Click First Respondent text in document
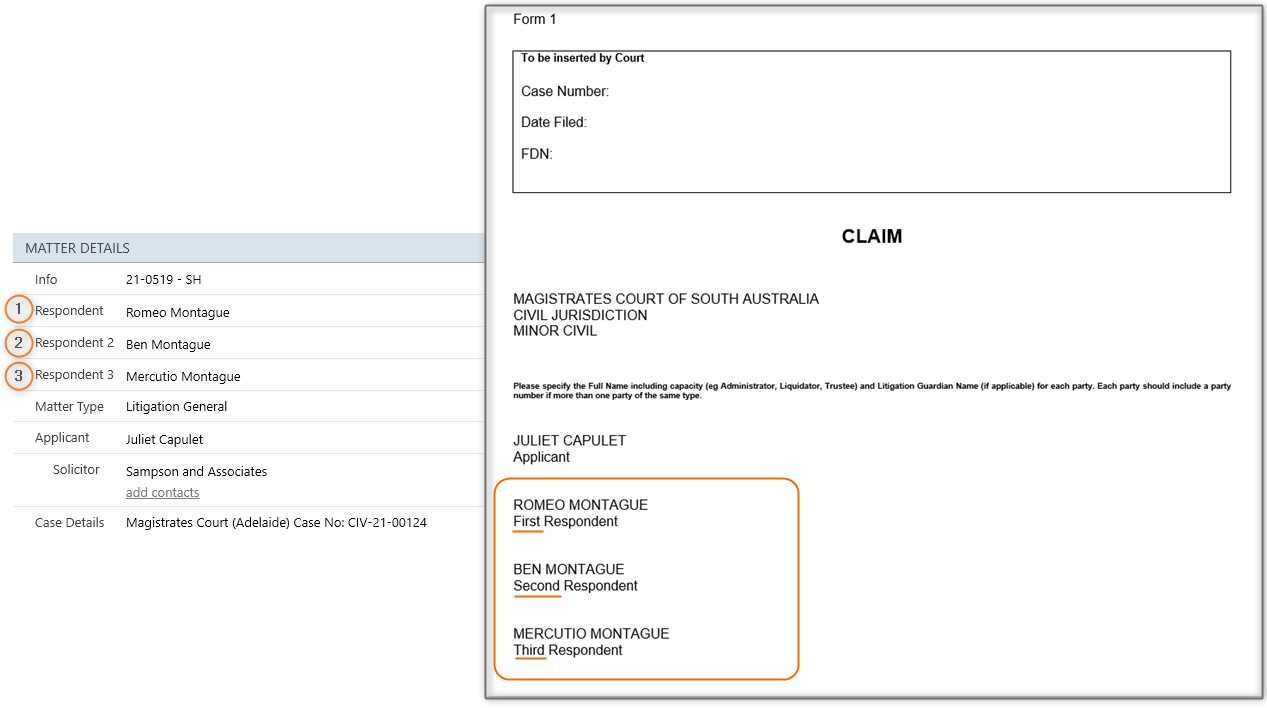Viewport: 1267px width, 708px height. click(565, 522)
